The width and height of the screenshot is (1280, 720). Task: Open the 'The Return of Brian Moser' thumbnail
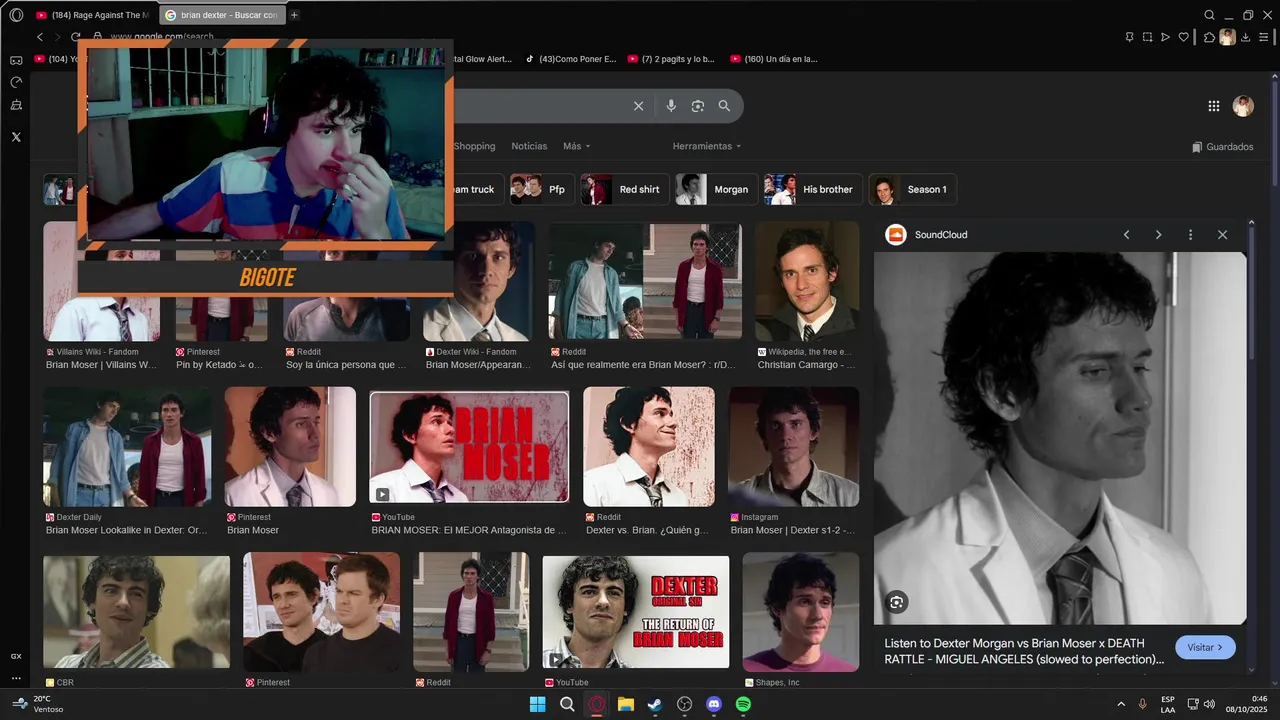click(636, 612)
